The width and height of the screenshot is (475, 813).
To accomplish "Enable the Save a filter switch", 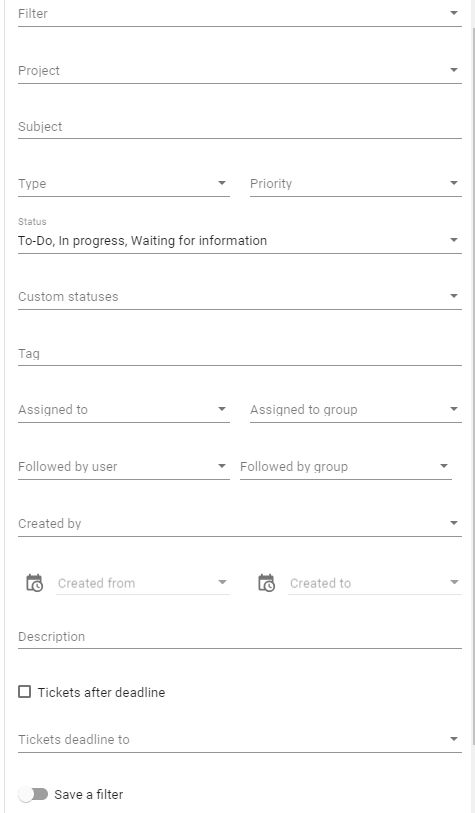I will coord(33,794).
